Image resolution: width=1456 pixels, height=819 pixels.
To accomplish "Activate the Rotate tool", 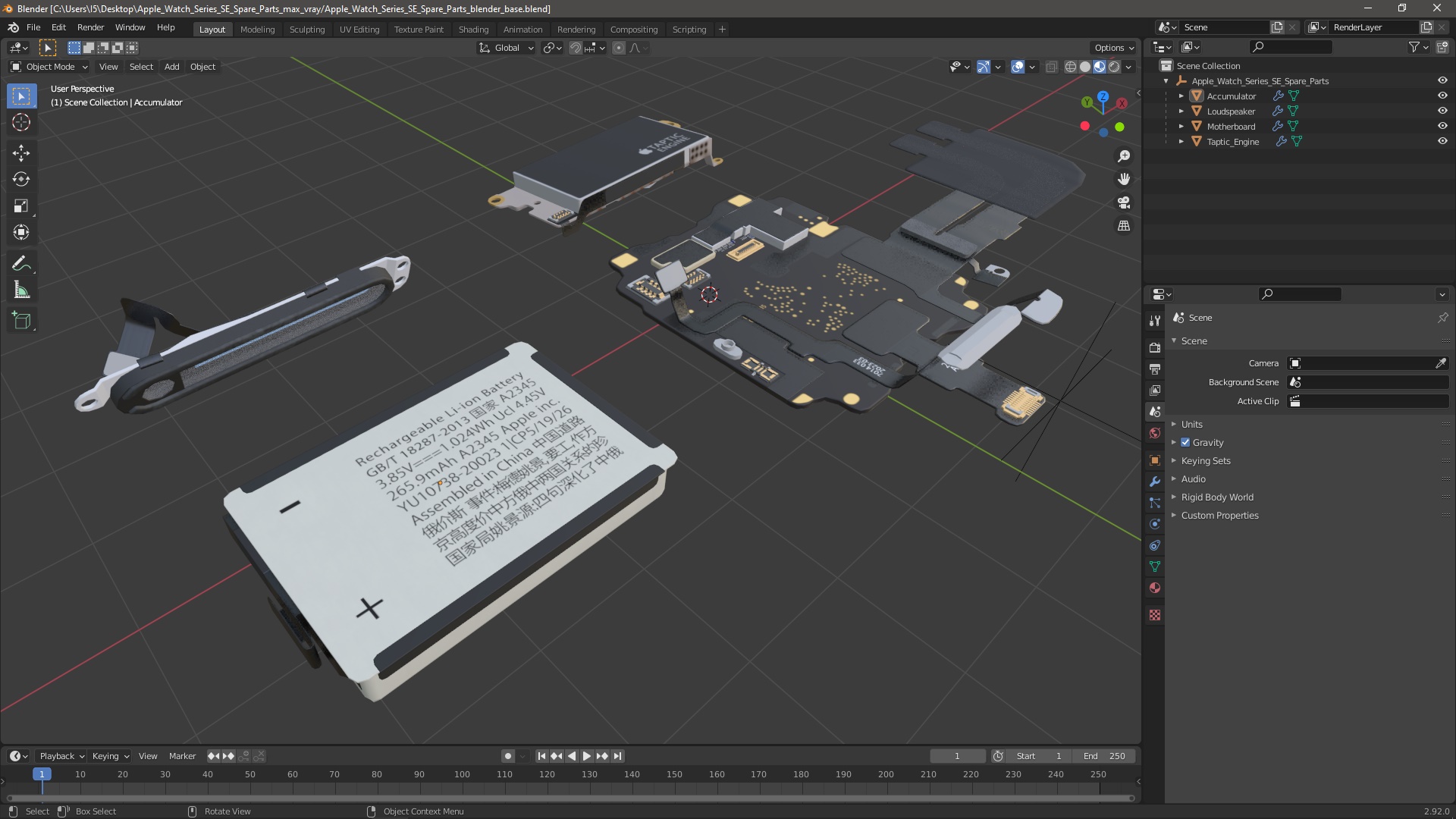I will click(x=21, y=179).
